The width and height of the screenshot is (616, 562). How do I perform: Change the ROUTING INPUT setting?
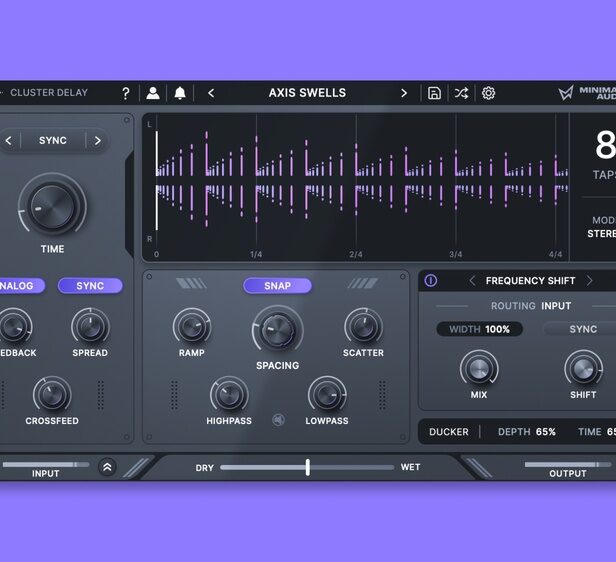[x=531, y=306]
